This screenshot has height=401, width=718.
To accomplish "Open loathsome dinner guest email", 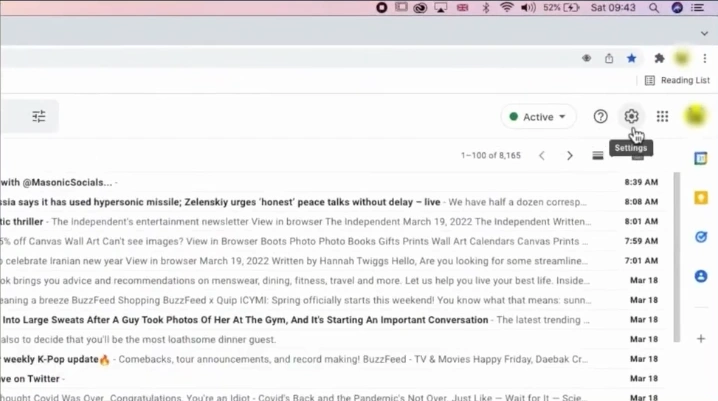I will click(x=330, y=340).
